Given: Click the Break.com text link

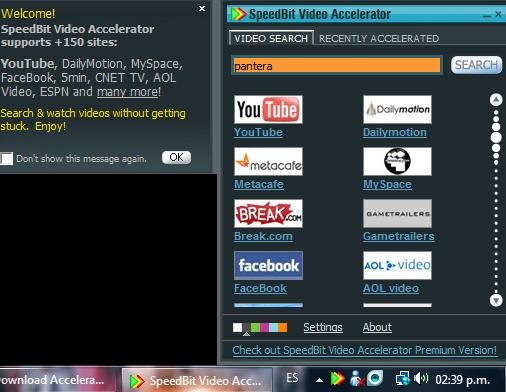Looking at the screenshot, I should point(263,236).
